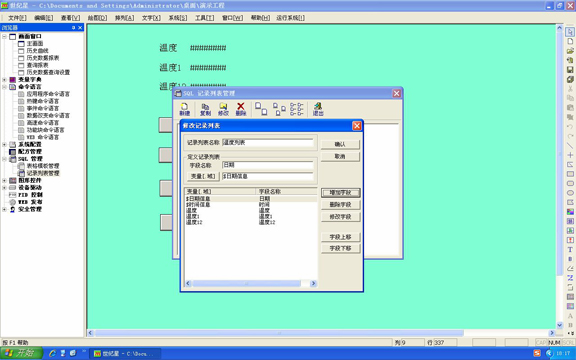
Task: Click the 开始 Start button
Action: pyautogui.click(x=22, y=353)
